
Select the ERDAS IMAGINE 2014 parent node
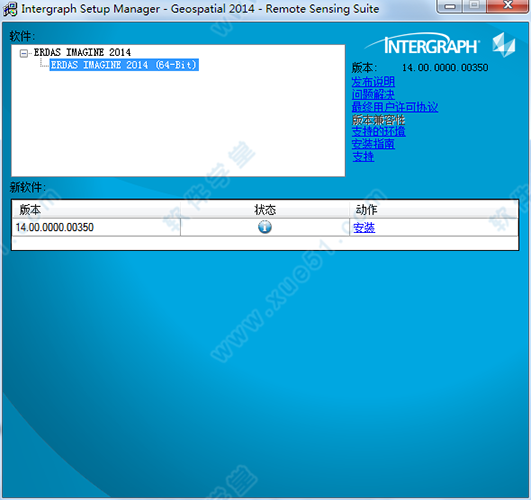click(82, 52)
